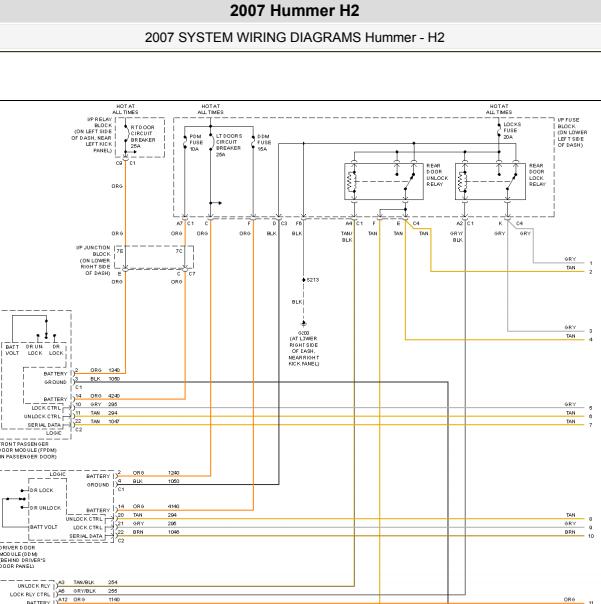Click continuation number 4 on the TAN wire
The image size is (601, 604).
[x=591, y=339]
